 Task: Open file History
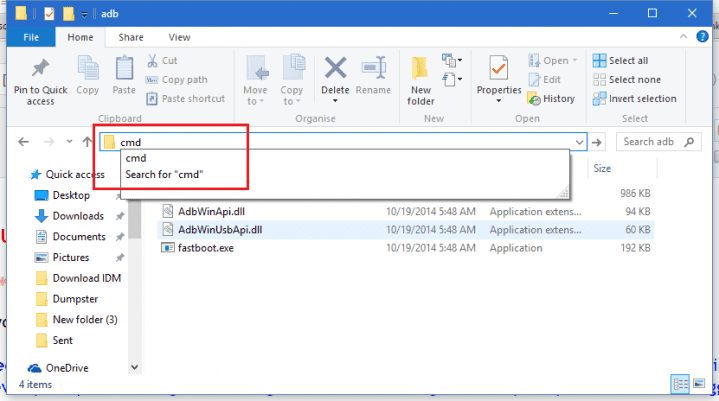click(x=552, y=99)
